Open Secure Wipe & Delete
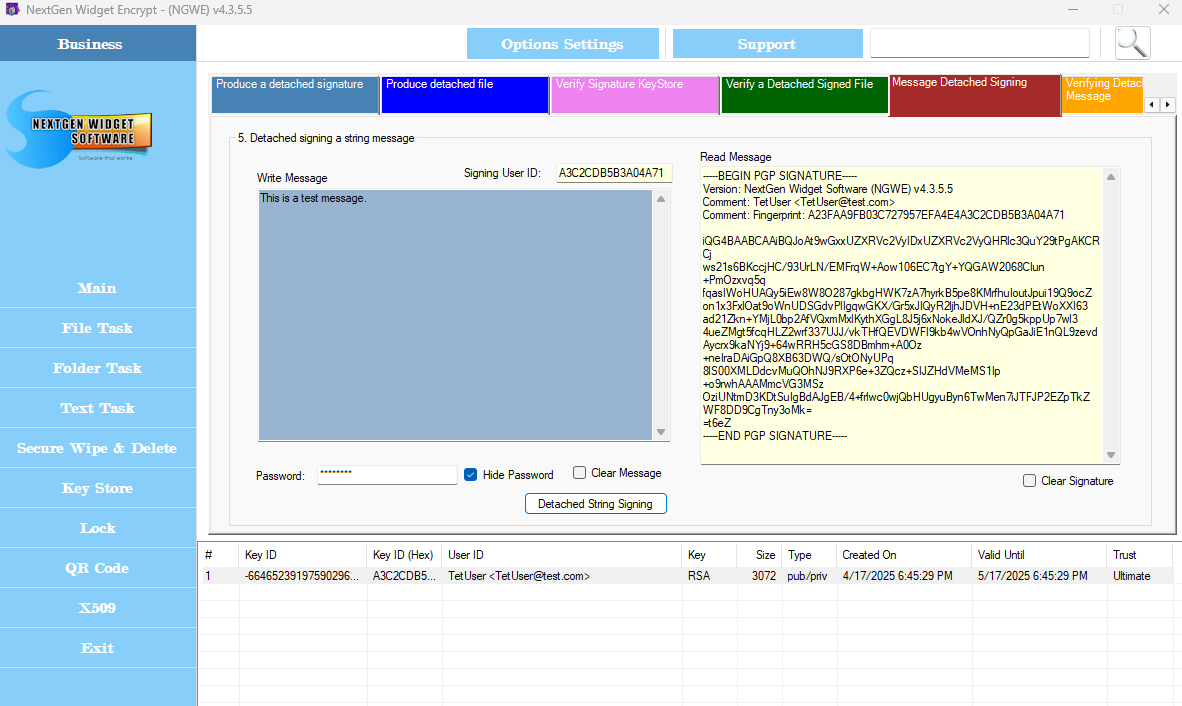Screen dimensions: 1182x706 tap(98, 448)
